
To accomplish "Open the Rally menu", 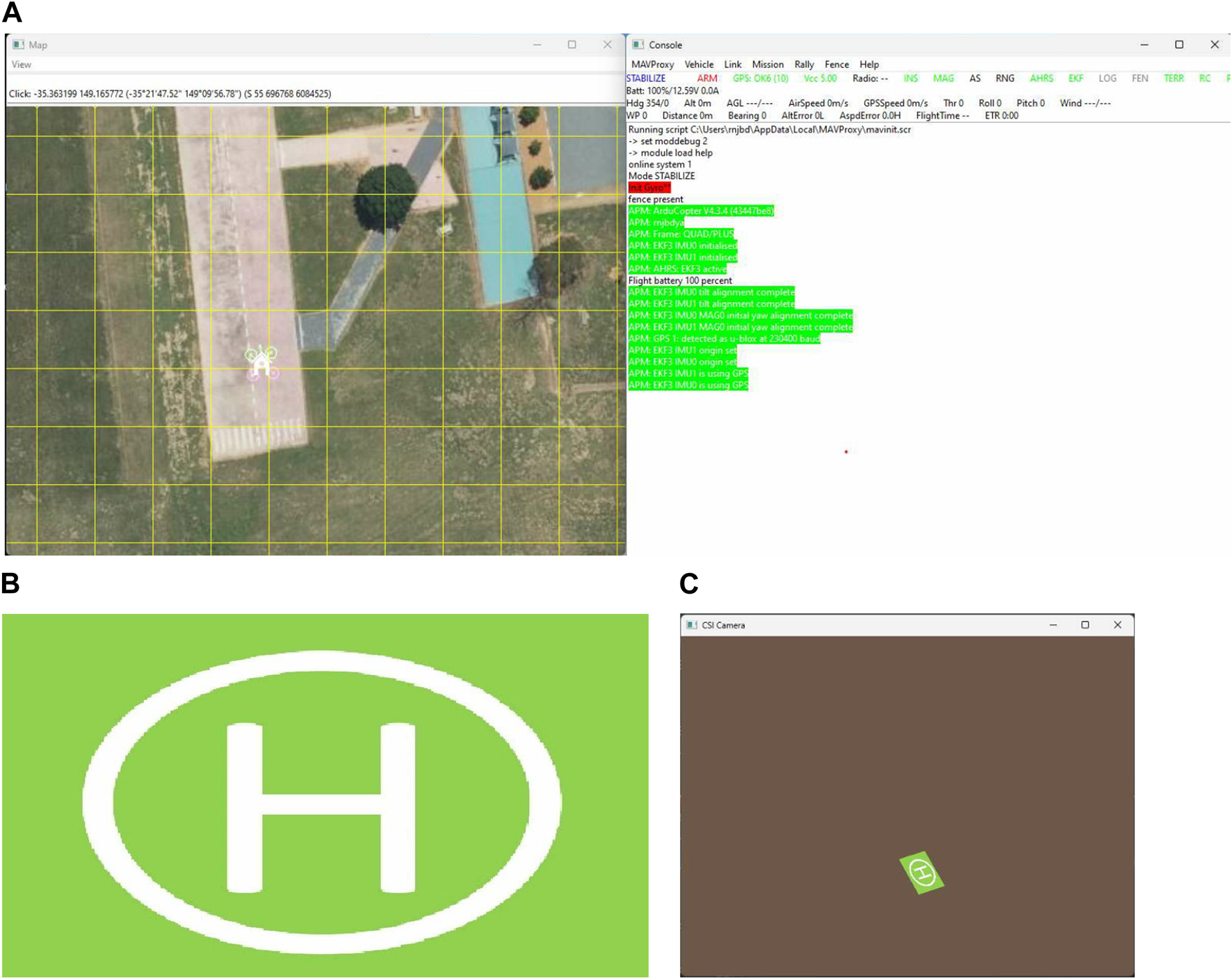I will pyautogui.click(x=804, y=65).
